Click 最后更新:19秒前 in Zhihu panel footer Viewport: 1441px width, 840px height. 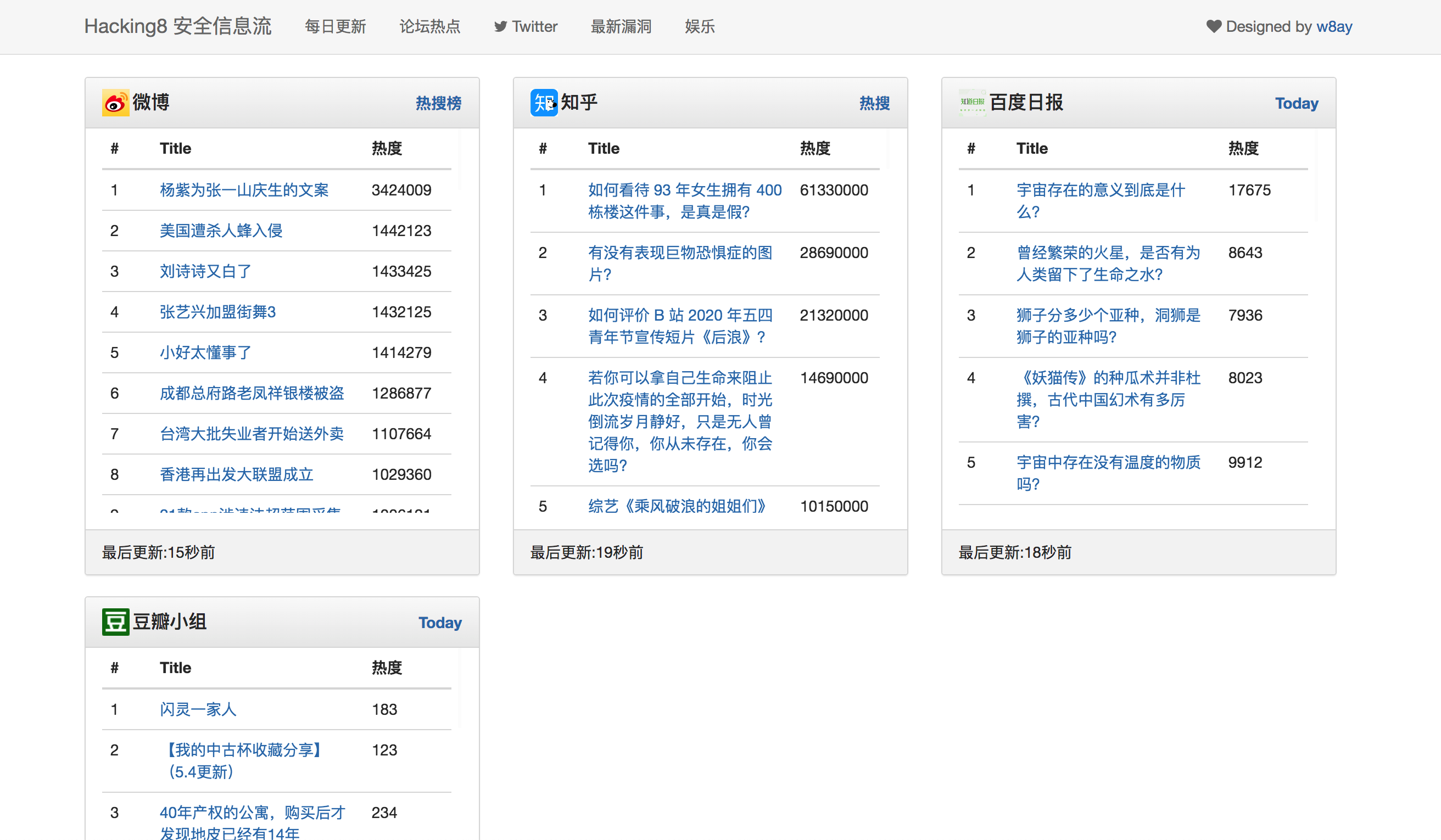click(587, 553)
